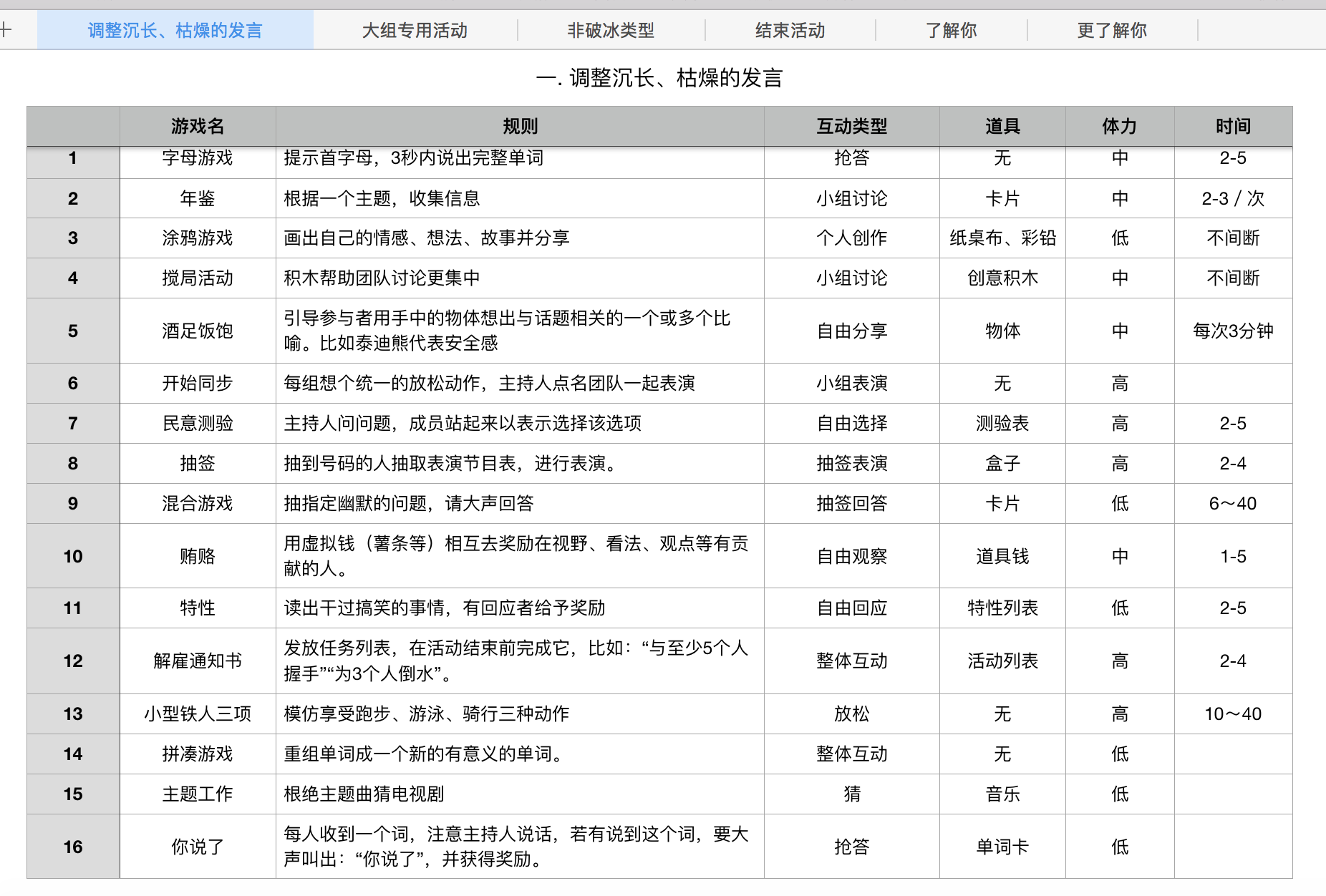Screen dimensions: 1326x896
Task: Select the 你说了 cell
Action: 198,847
